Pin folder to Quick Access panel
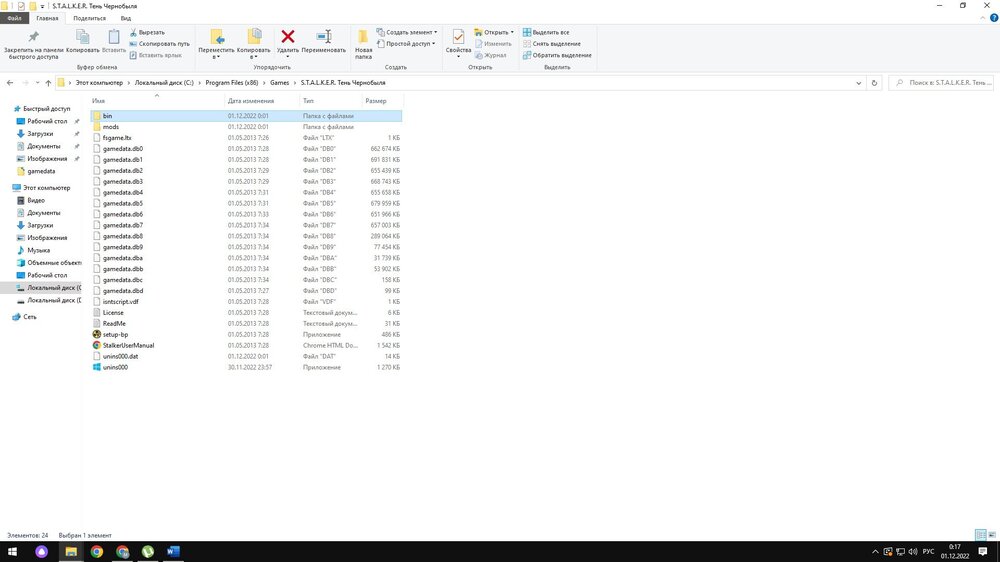The width and height of the screenshot is (1000, 562). pos(32,38)
